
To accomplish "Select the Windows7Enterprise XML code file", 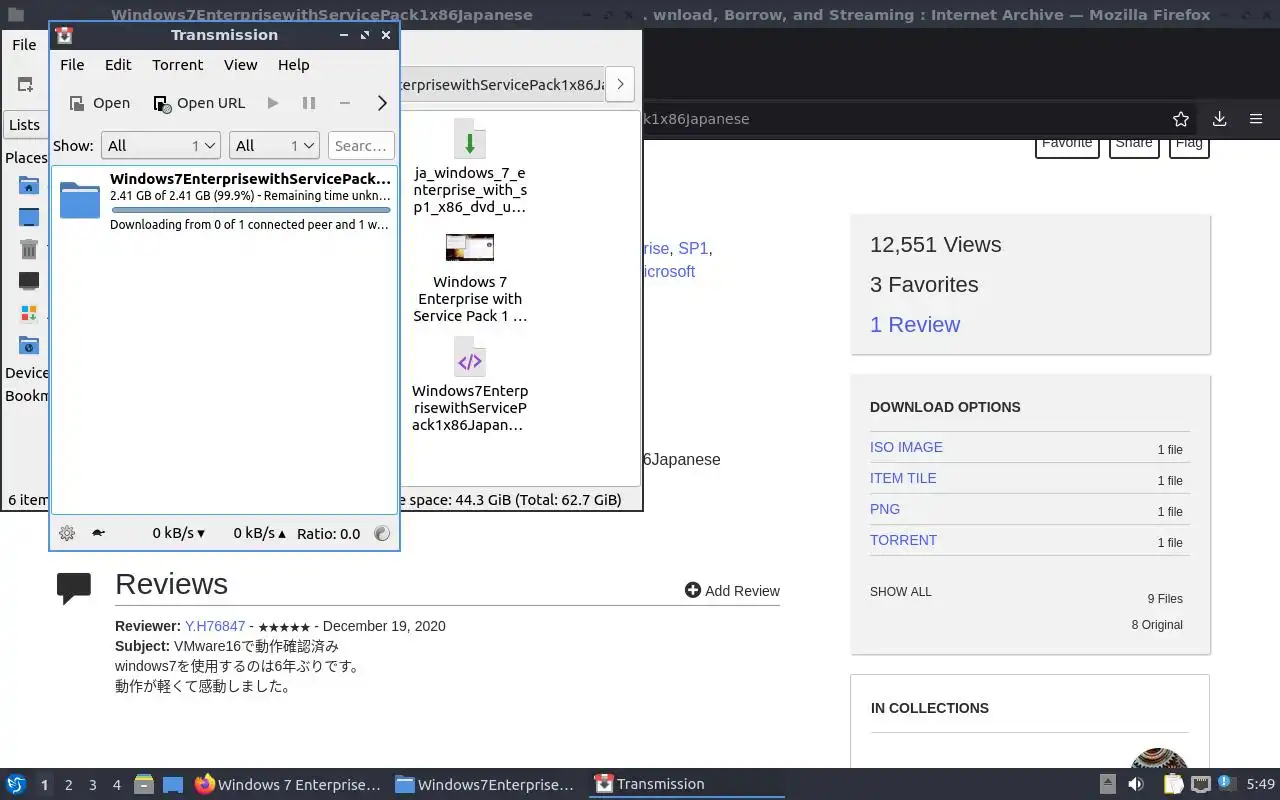I will coord(470,385).
